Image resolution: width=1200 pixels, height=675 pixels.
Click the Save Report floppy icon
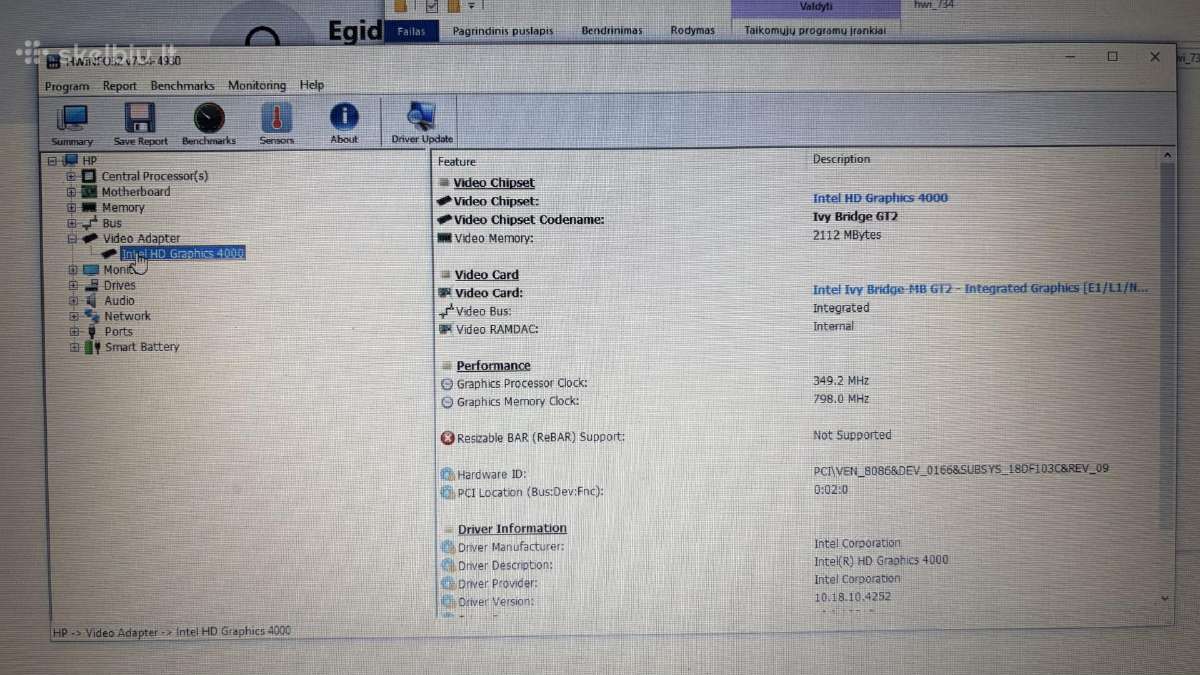[x=140, y=118]
